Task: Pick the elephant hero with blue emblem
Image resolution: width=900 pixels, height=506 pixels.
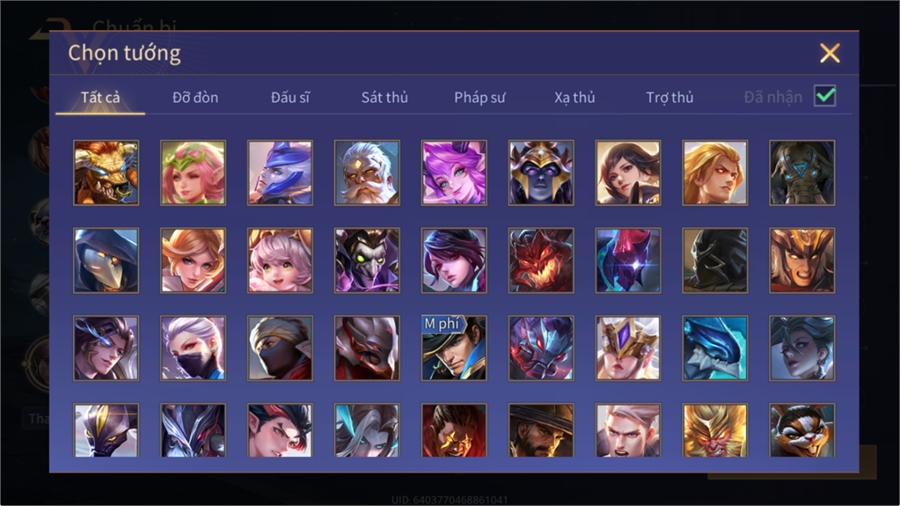Action: [802, 173]
